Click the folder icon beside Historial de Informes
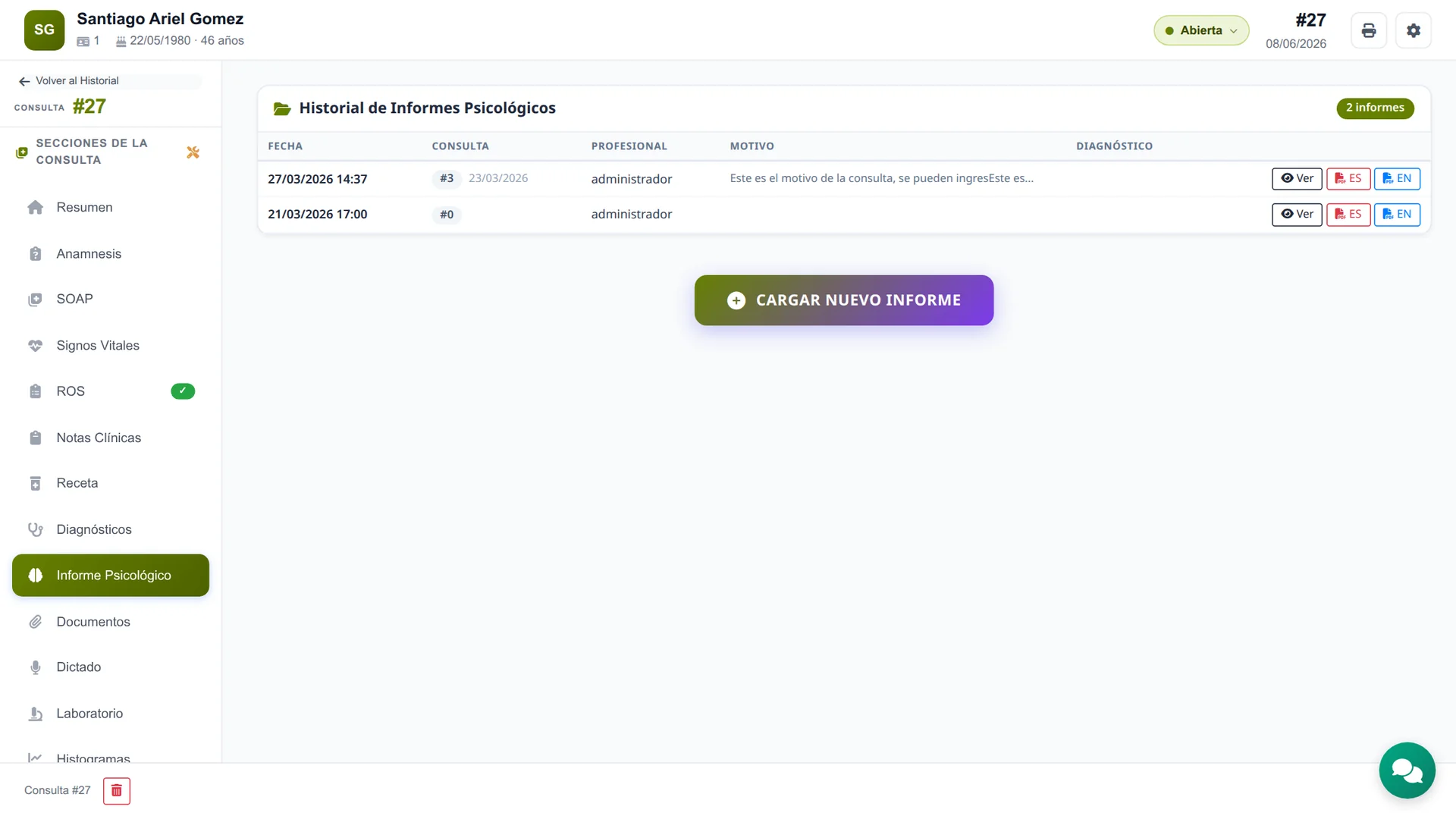This screenshot has height=819, width=1456. 282,108
